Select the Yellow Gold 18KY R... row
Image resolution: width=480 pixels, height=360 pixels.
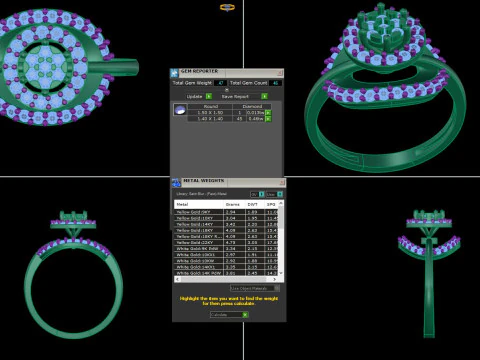click(x=226, y=236)
